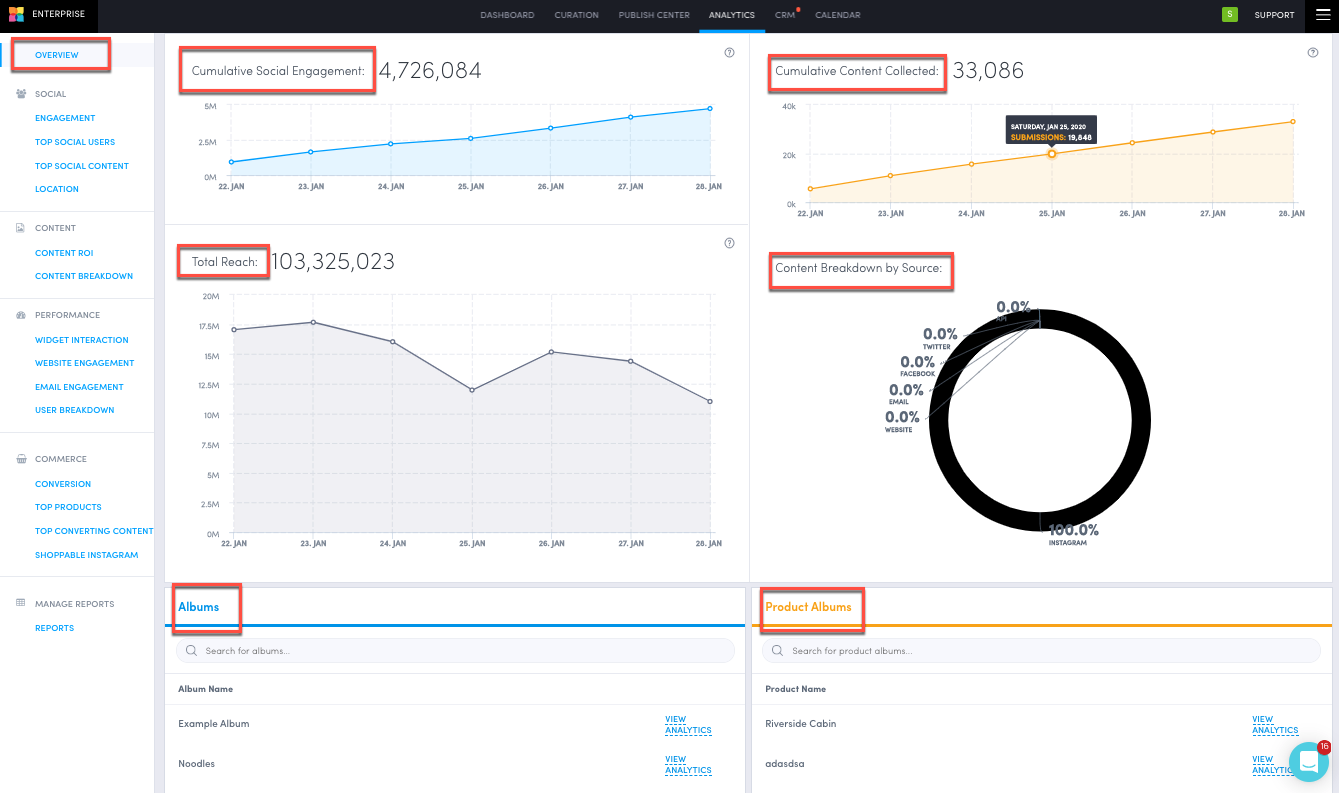Open the Intercom chat bubble
1339x793 pixels.
(x=1308, y=761)
